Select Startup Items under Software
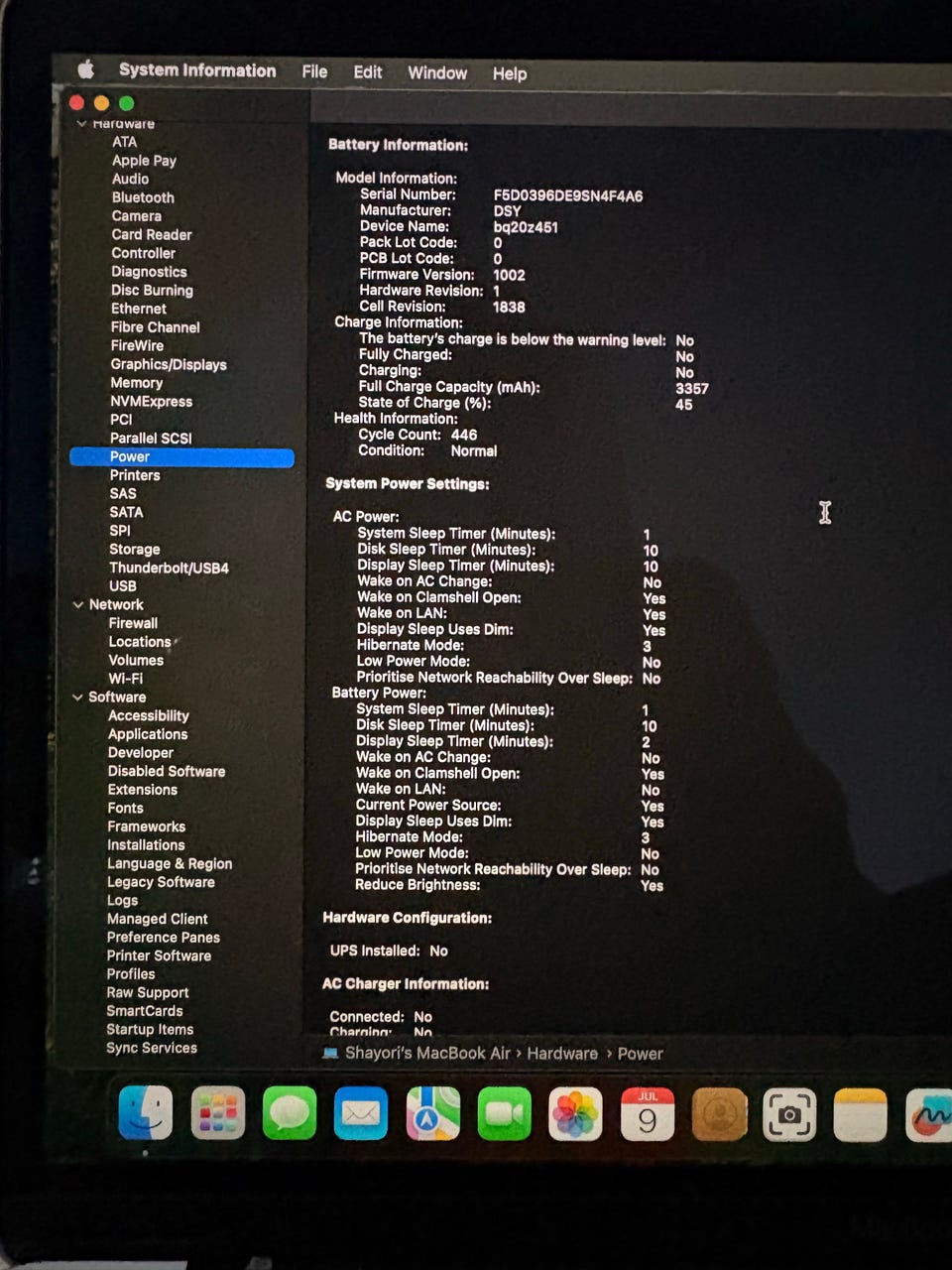952x1270 pixels. coord(150,1029)
